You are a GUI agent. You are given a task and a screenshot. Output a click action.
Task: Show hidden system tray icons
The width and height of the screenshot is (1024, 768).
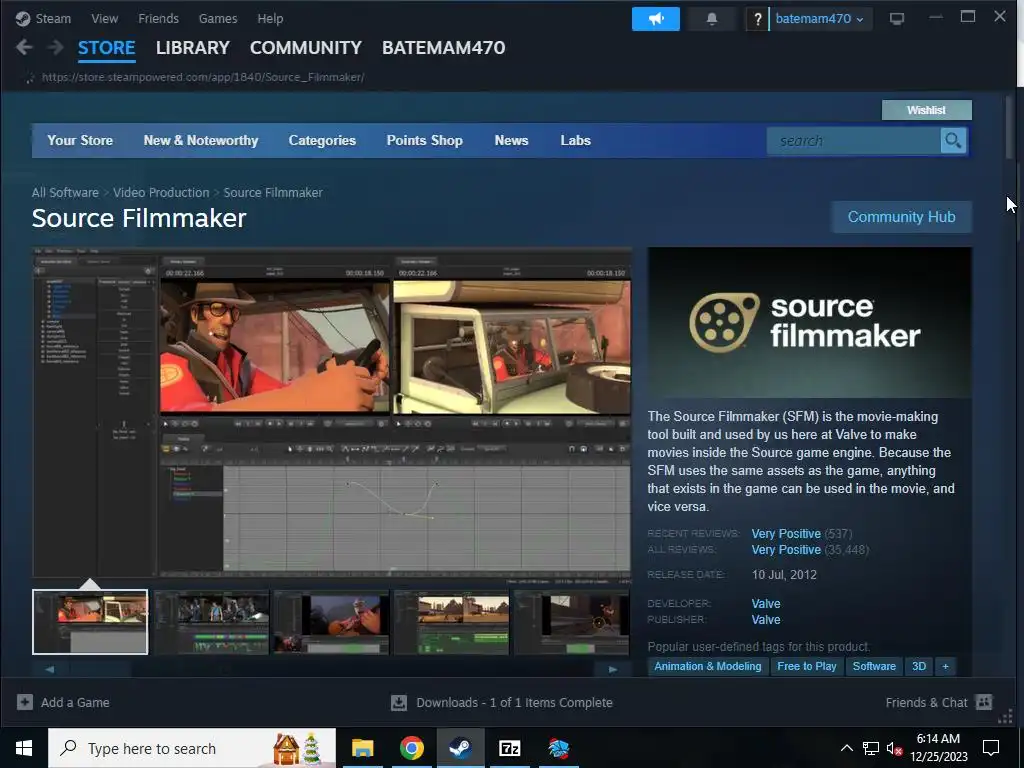[846, 748]
